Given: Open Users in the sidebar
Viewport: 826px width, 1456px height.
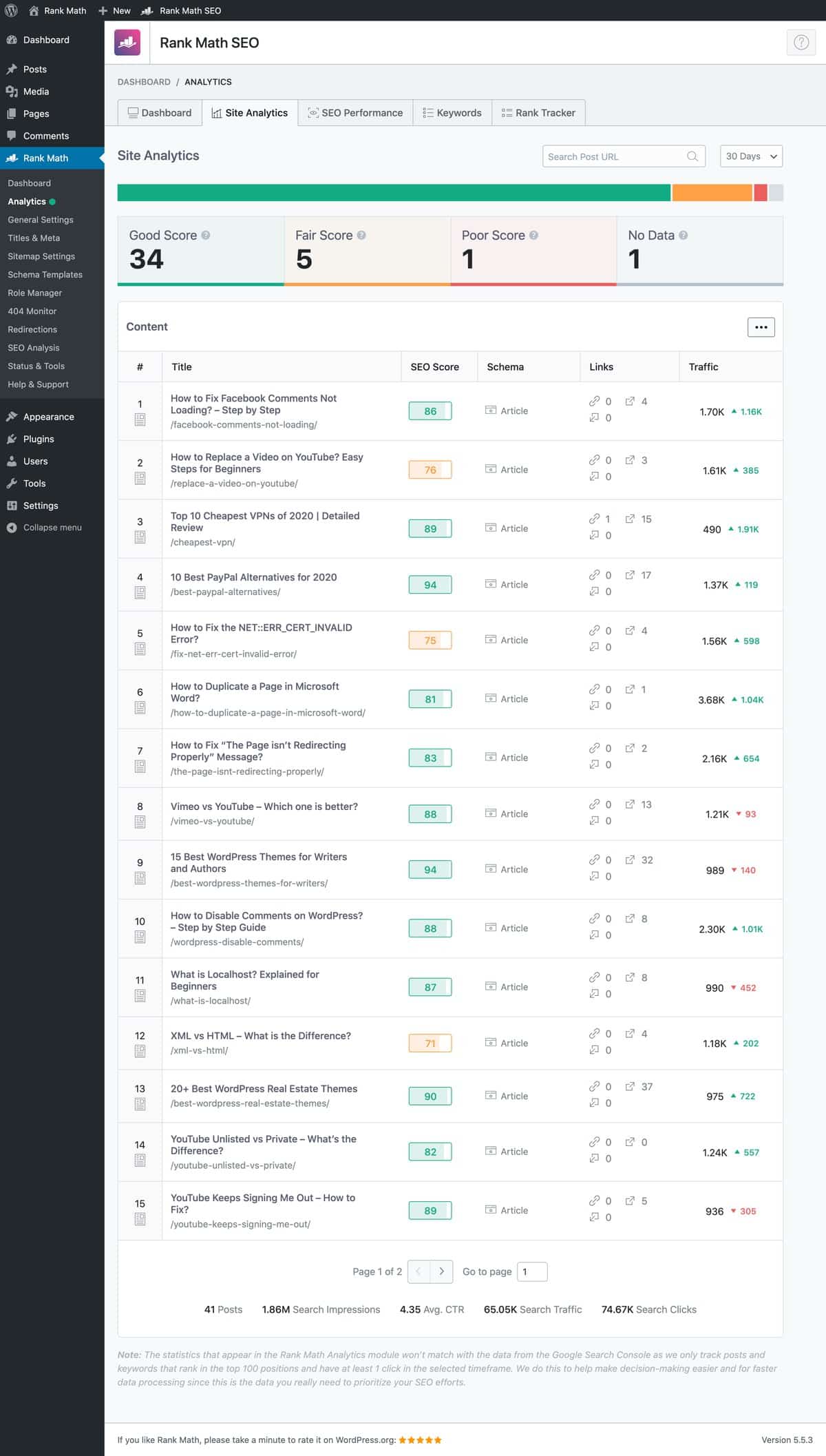Looking at the screenshot, I should point(35,461).
